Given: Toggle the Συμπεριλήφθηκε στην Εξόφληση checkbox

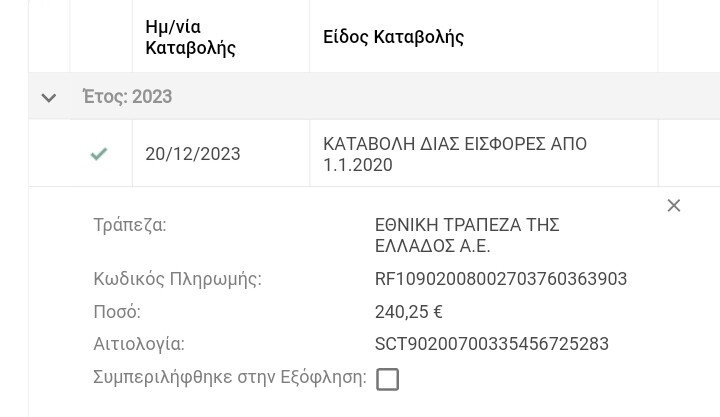Looking at the screenshot, I should point(387,379).
